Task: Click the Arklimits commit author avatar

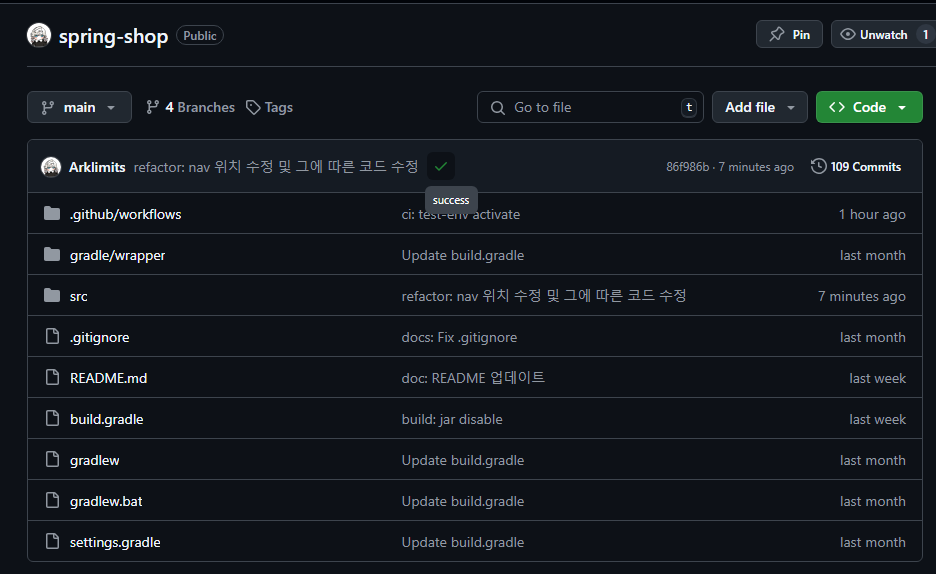Action: pos(51,167)
